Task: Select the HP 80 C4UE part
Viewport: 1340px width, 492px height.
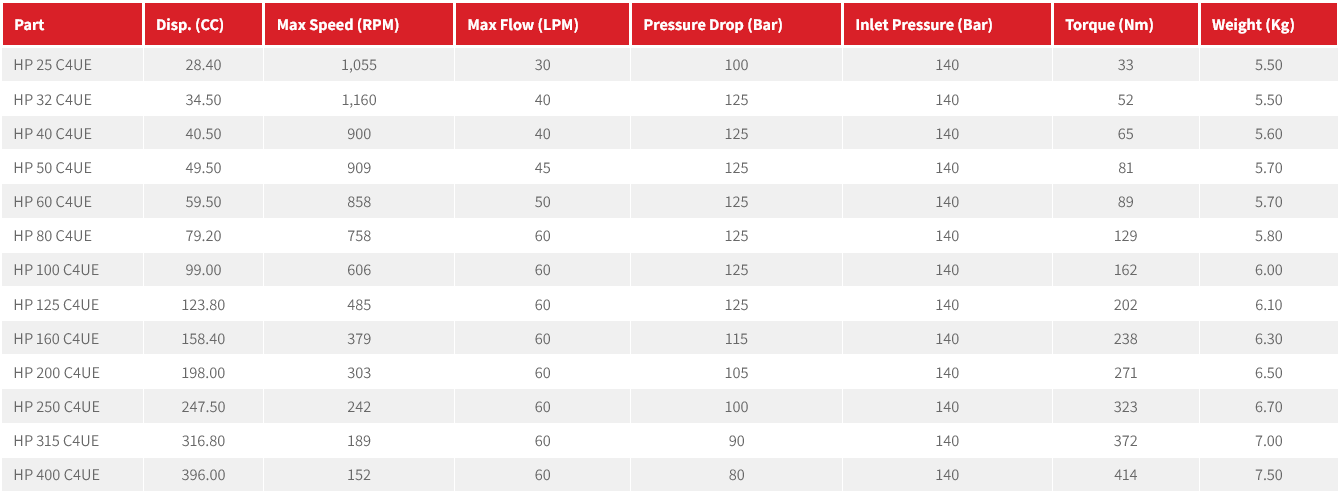Action: [x=52, y=236]
